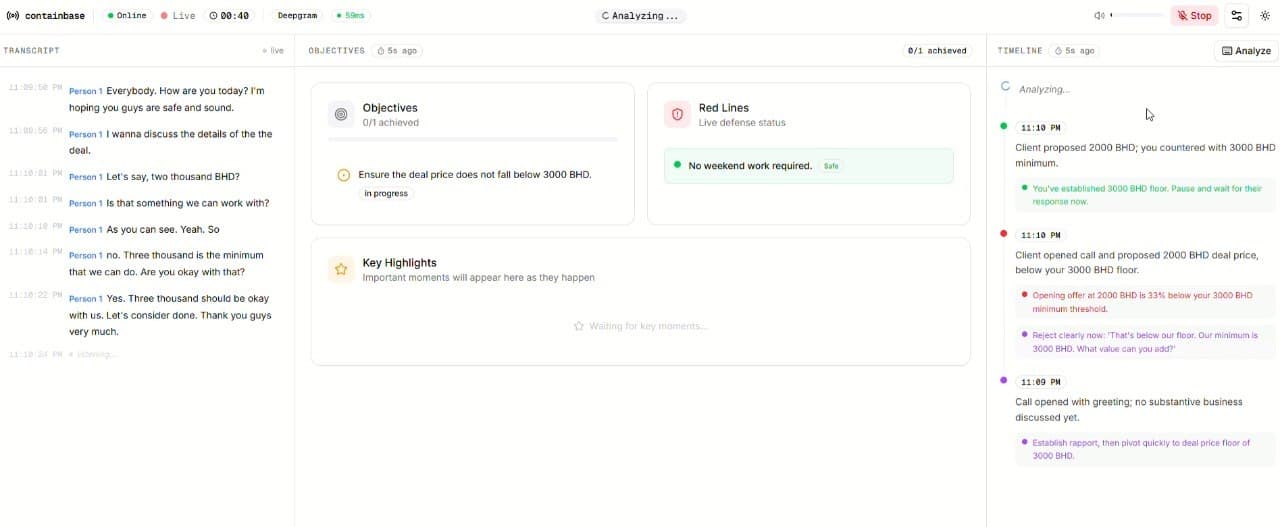Image resolution: width=1280 pixels, height=527 pixels.
Task: Click the in progress status tag
Action: coord(386,193)
